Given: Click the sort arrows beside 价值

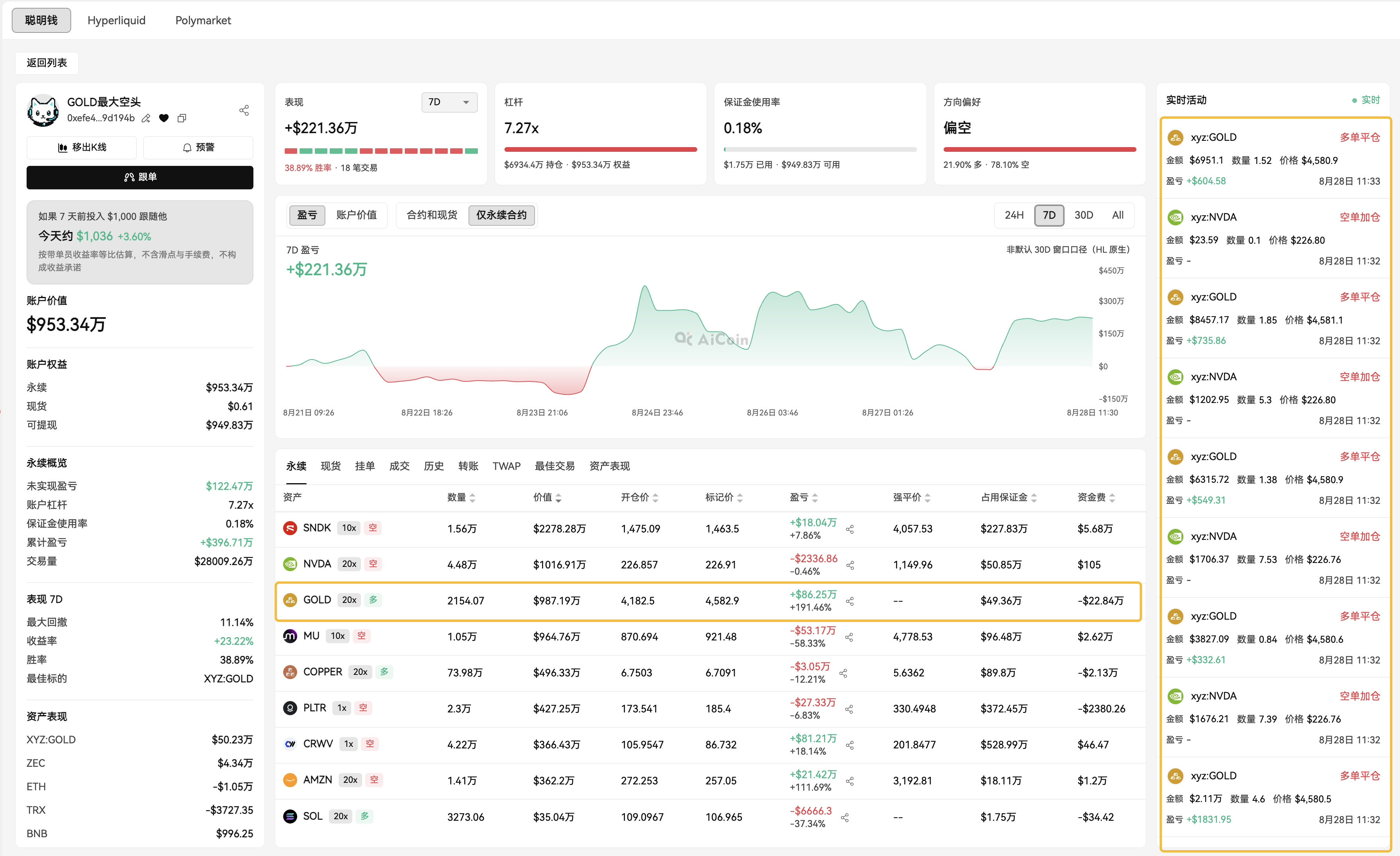Looking at the screenshot, I should coord(558,498).
